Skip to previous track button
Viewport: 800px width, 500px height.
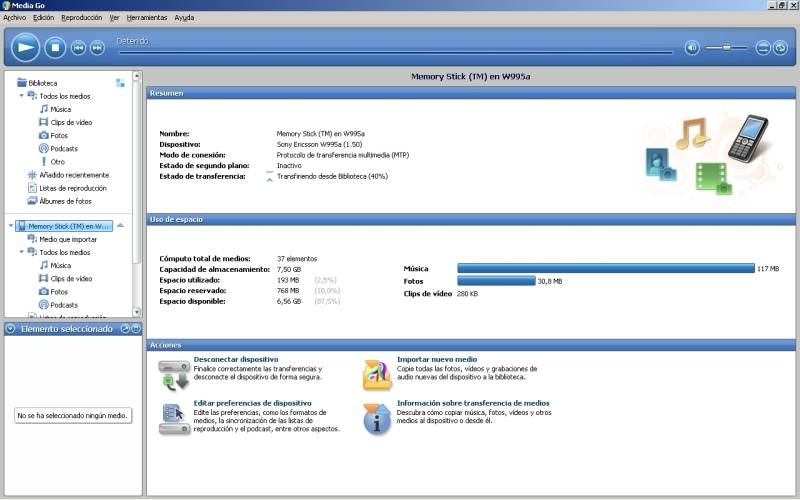(x=78, y=48)
